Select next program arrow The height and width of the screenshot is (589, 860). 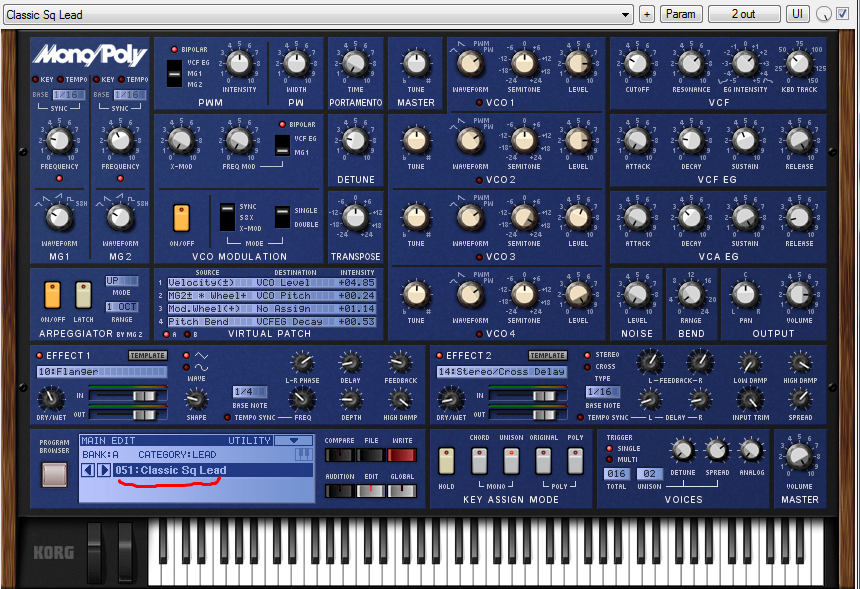[x=104, y=470]
